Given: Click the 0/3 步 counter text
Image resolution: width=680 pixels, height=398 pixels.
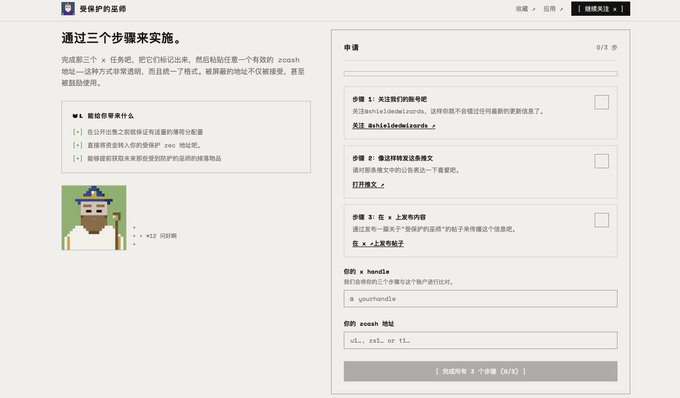Looking at the screenshot, I should (606, 48).
